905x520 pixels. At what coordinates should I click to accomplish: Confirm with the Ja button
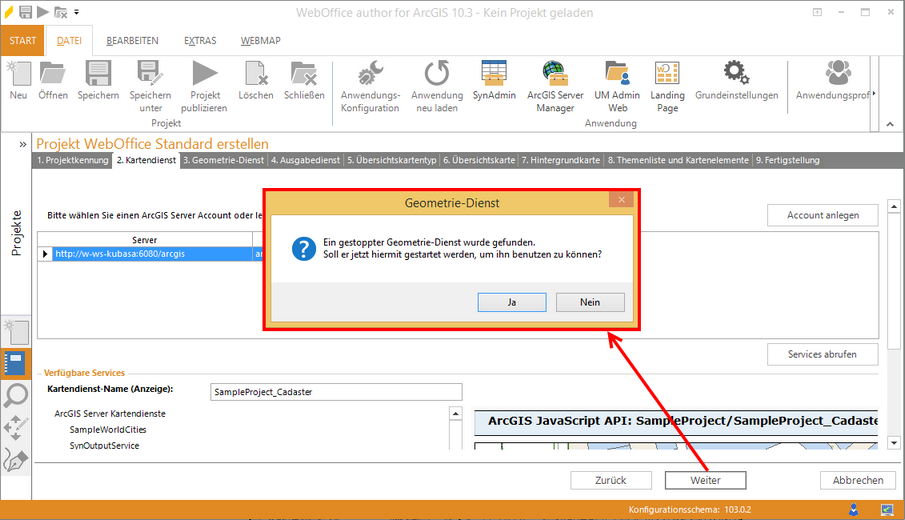[x=511, y=301]
